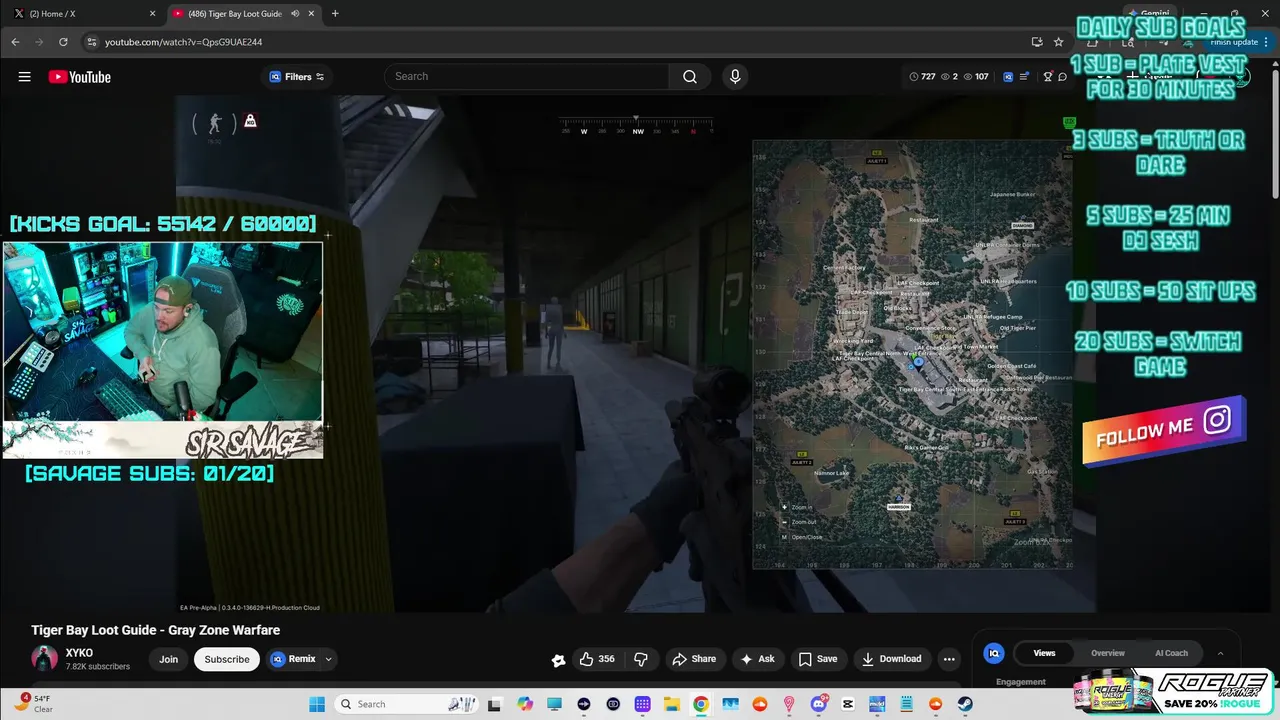Mute the tab audio speaker icon
The image size is (1280, 720).
coord(295,14)
